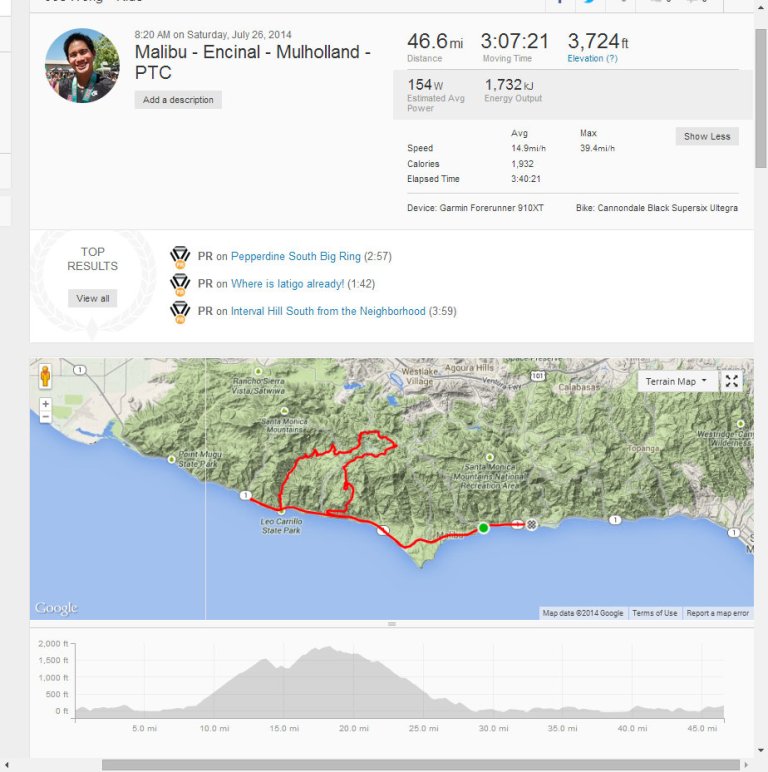Zoom in the map with plus button
The width and height of the screenshot is (768, 772).
point(45,404)
